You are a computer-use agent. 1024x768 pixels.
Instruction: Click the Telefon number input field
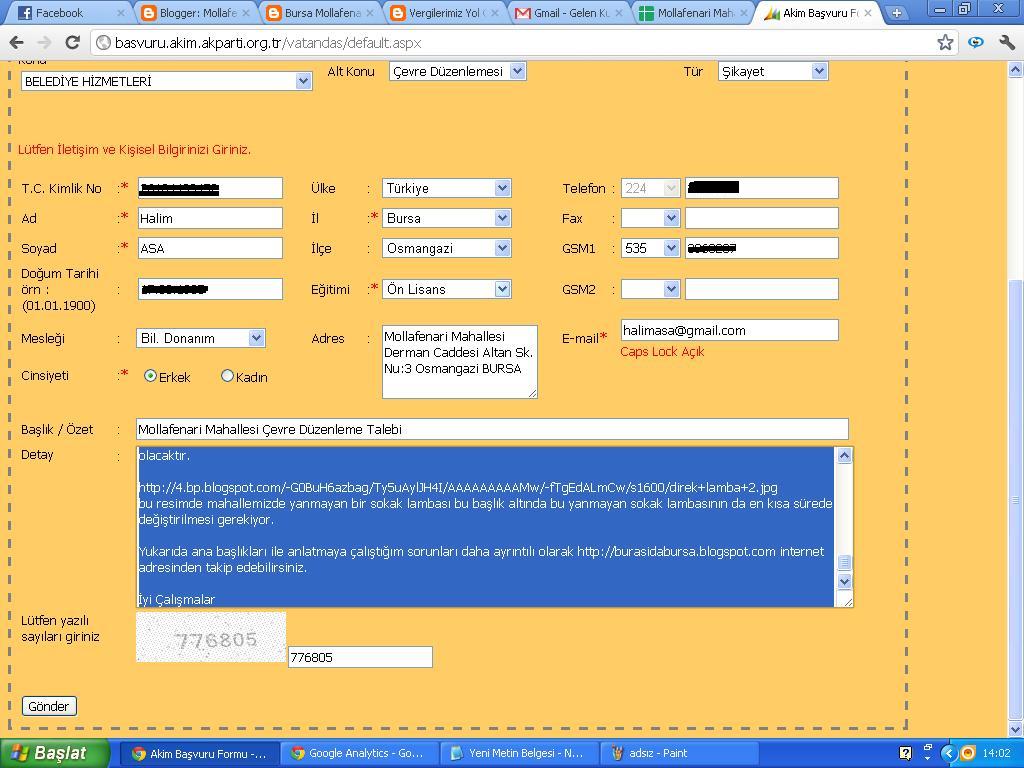tap(761, 188)
